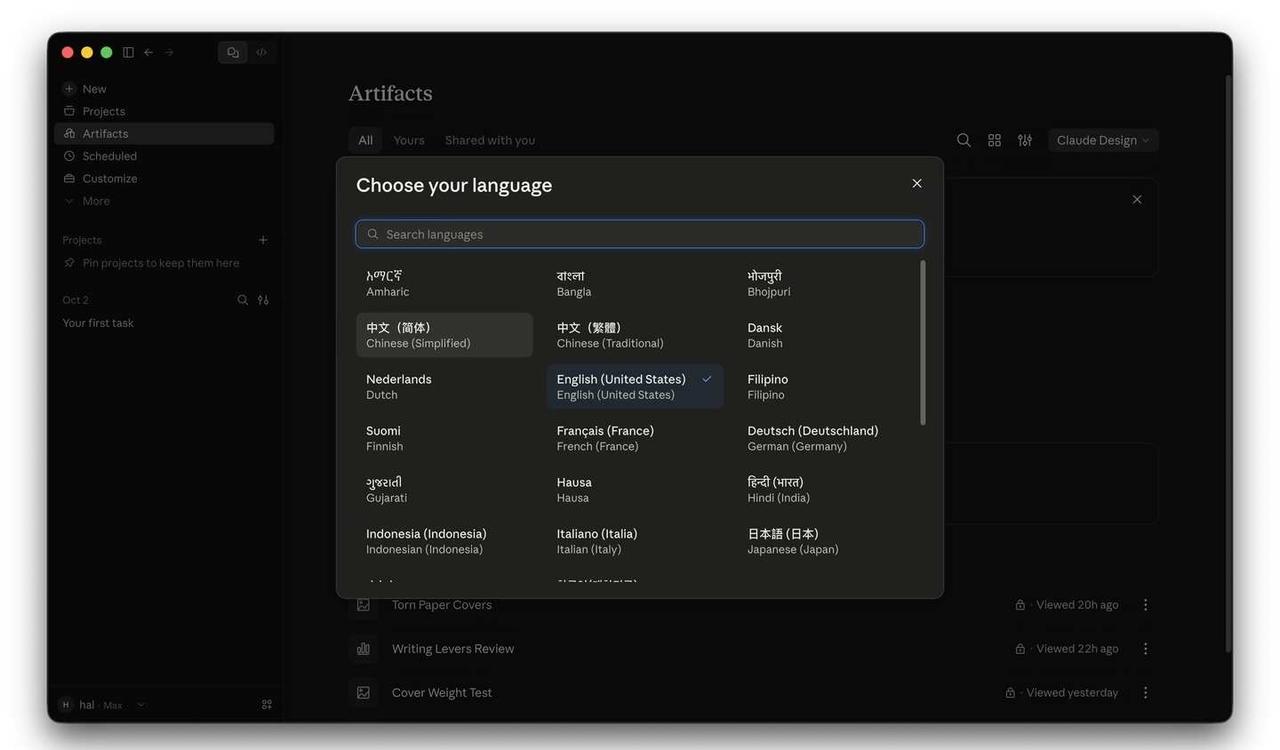
Task: Dismiss the banner behind the dialog
Action: click(1137, 200)
